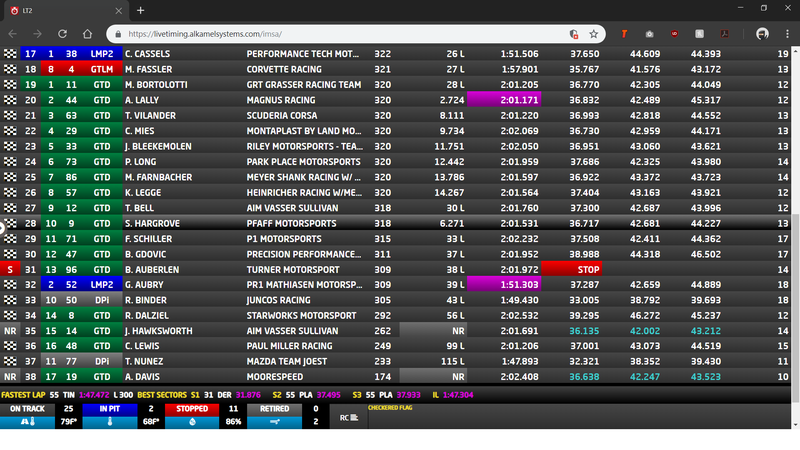The image size is (800, 450).
Task: Click the page vertical scrollbar thumb
Action: [x=795, y=309]
